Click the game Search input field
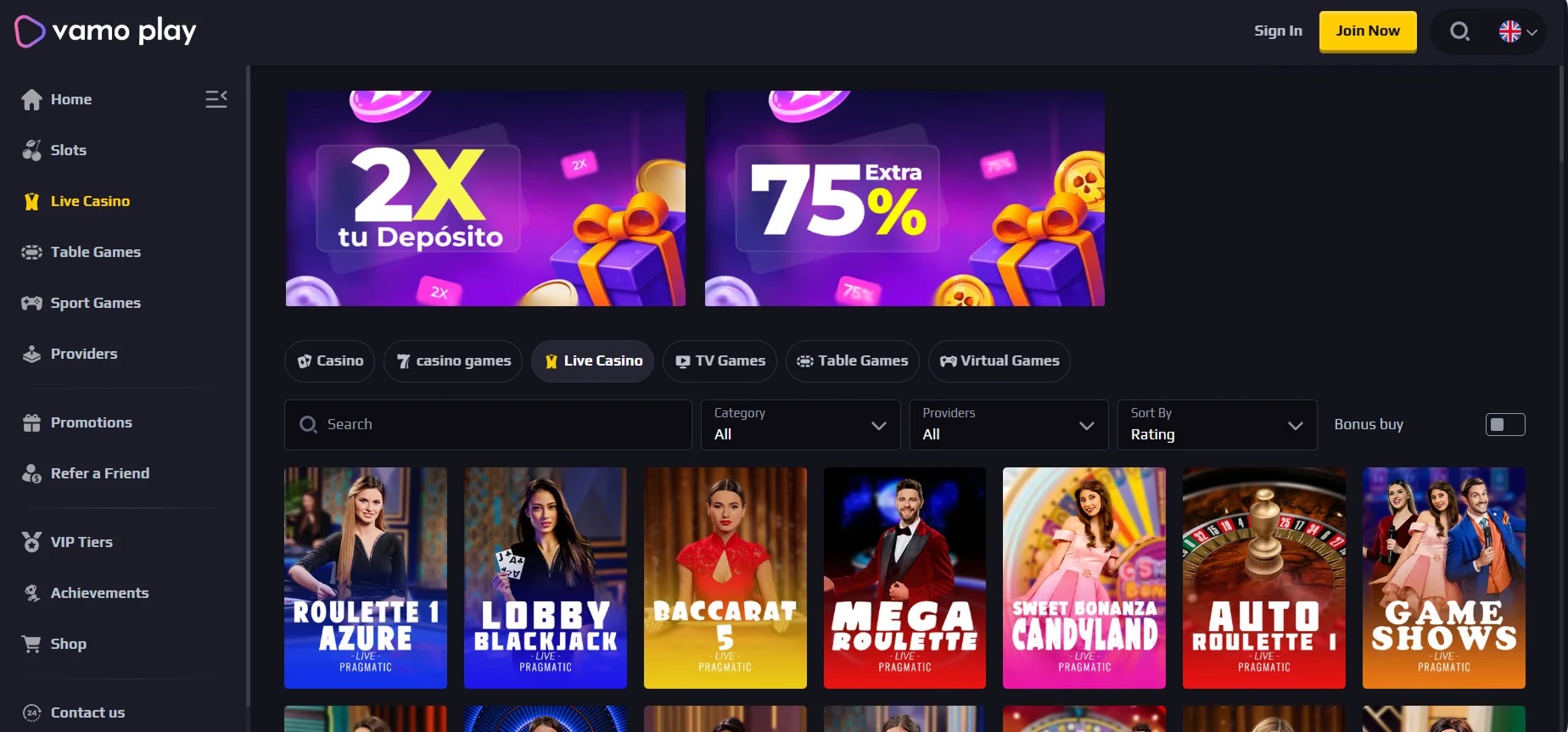The width and height of the screenshot is (1568, 732). point(488,424)
